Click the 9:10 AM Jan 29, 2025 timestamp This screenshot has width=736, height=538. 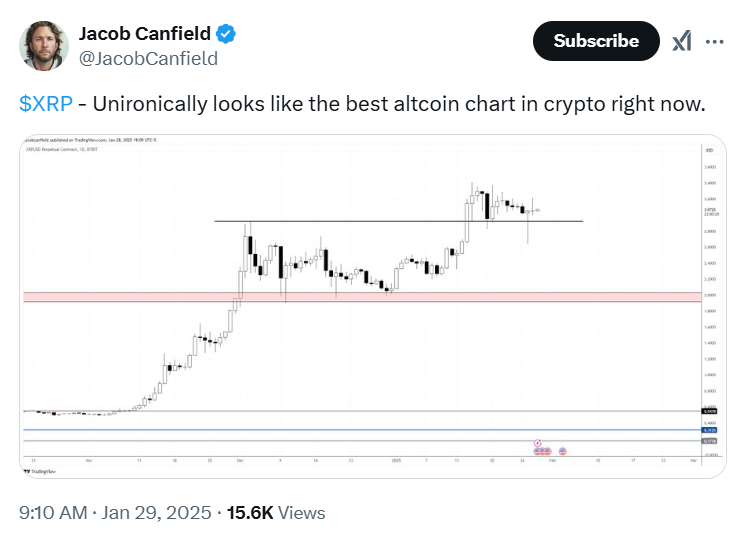coord(115,513)
